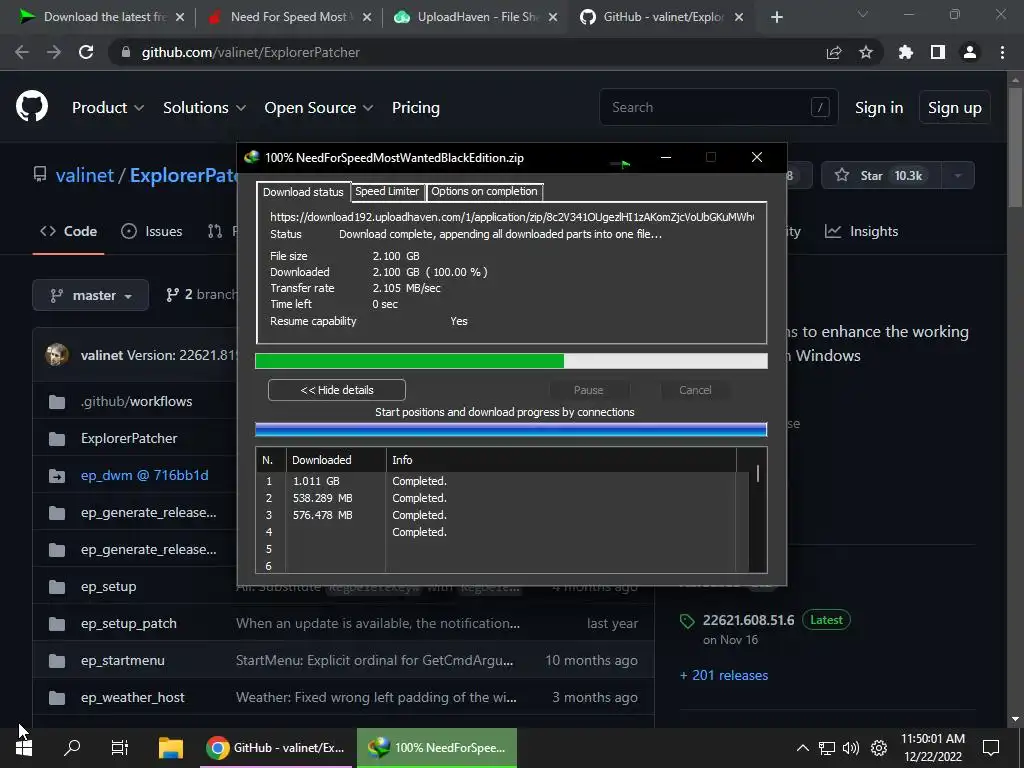
Task: Click the download URL text in the dialog
Action: tap(512, 217)
